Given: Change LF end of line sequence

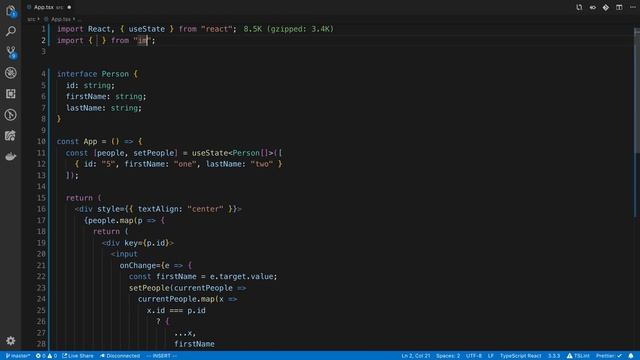Looking at the screenshot, I should pyautogui.click(x=491, y=356).
